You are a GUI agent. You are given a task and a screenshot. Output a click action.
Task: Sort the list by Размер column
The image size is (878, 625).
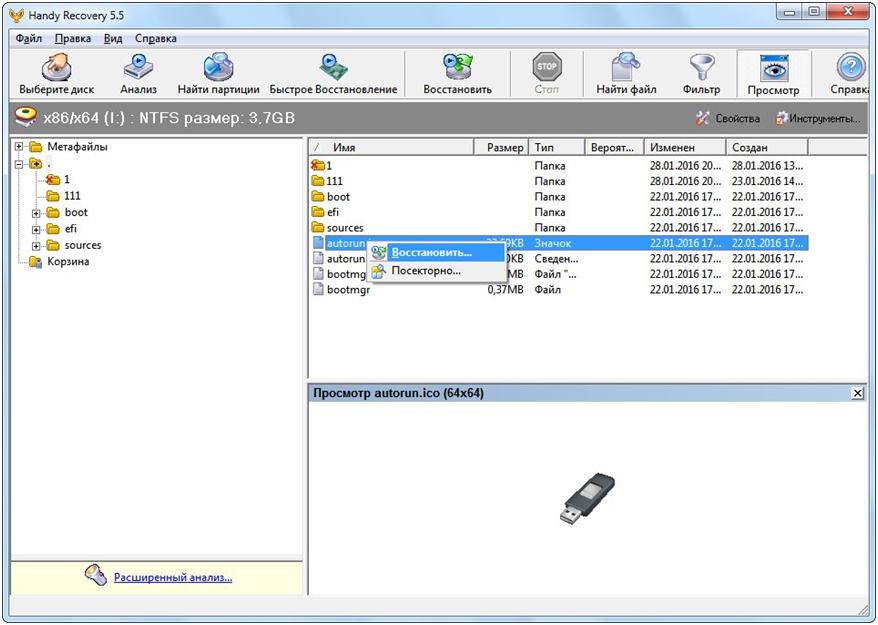(x=501, y=147)
